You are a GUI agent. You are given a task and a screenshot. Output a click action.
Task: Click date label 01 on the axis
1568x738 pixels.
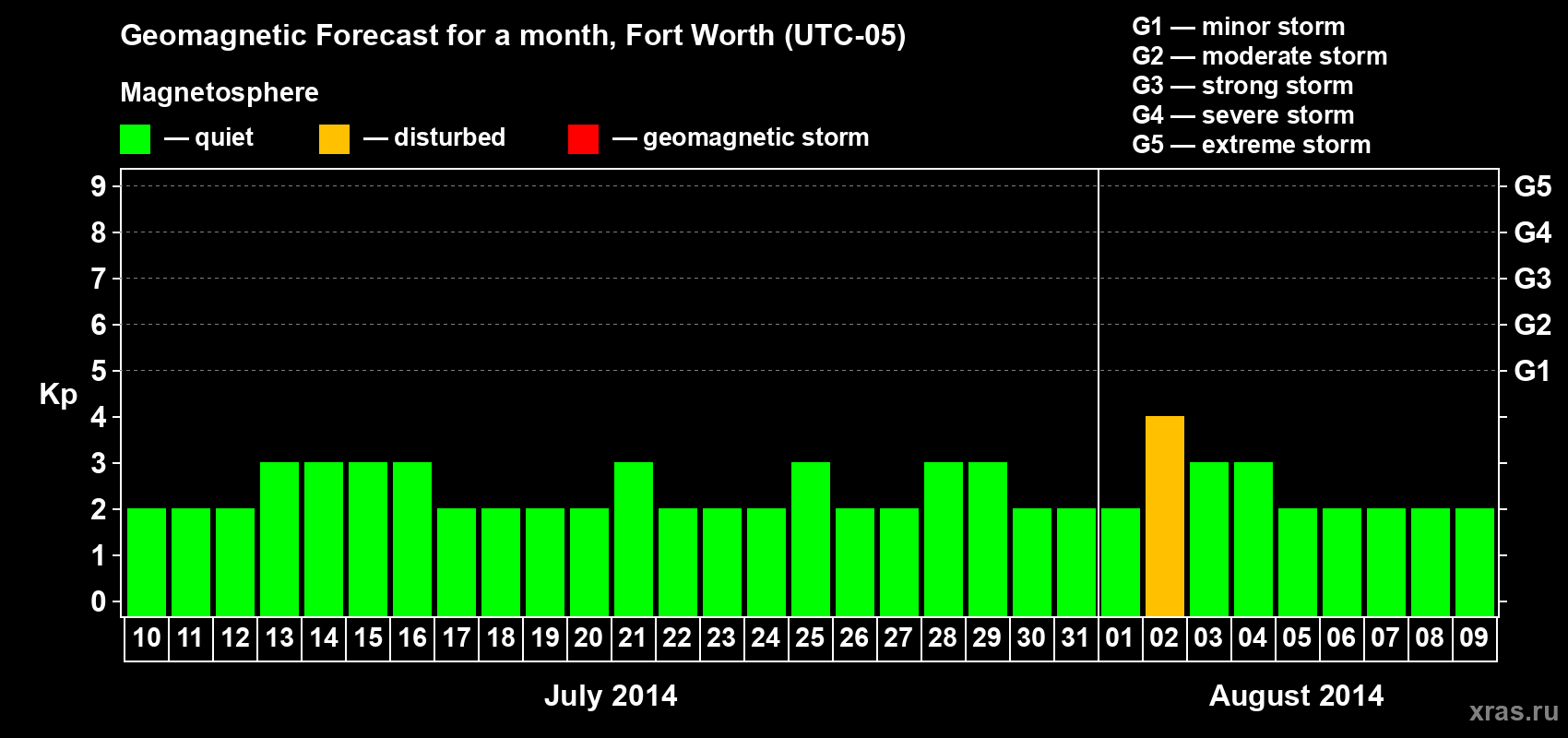[x=1120, y=638]
